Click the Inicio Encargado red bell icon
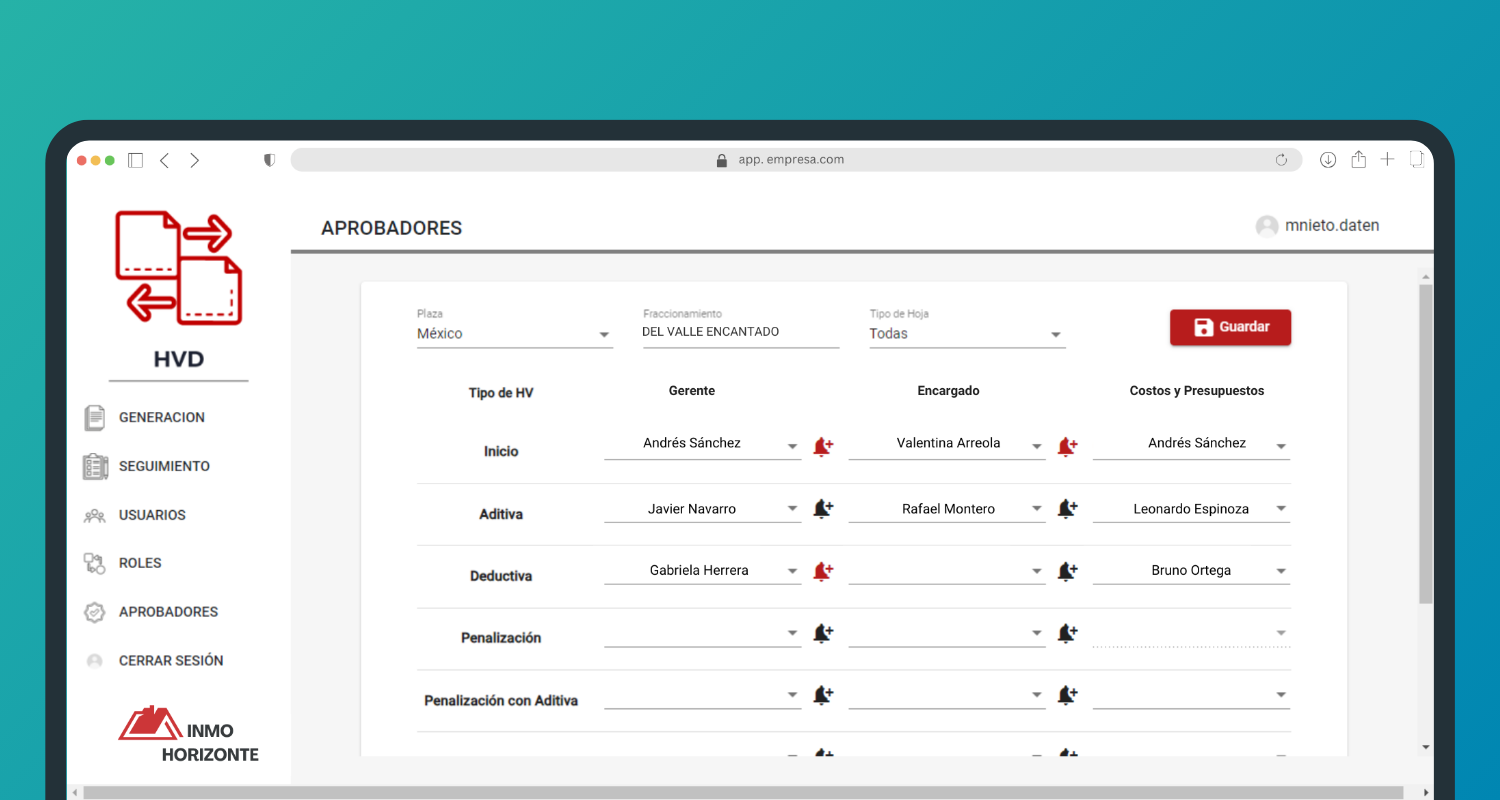The width and height of the screenshot is (1500, 800). tap(1067, 447)
